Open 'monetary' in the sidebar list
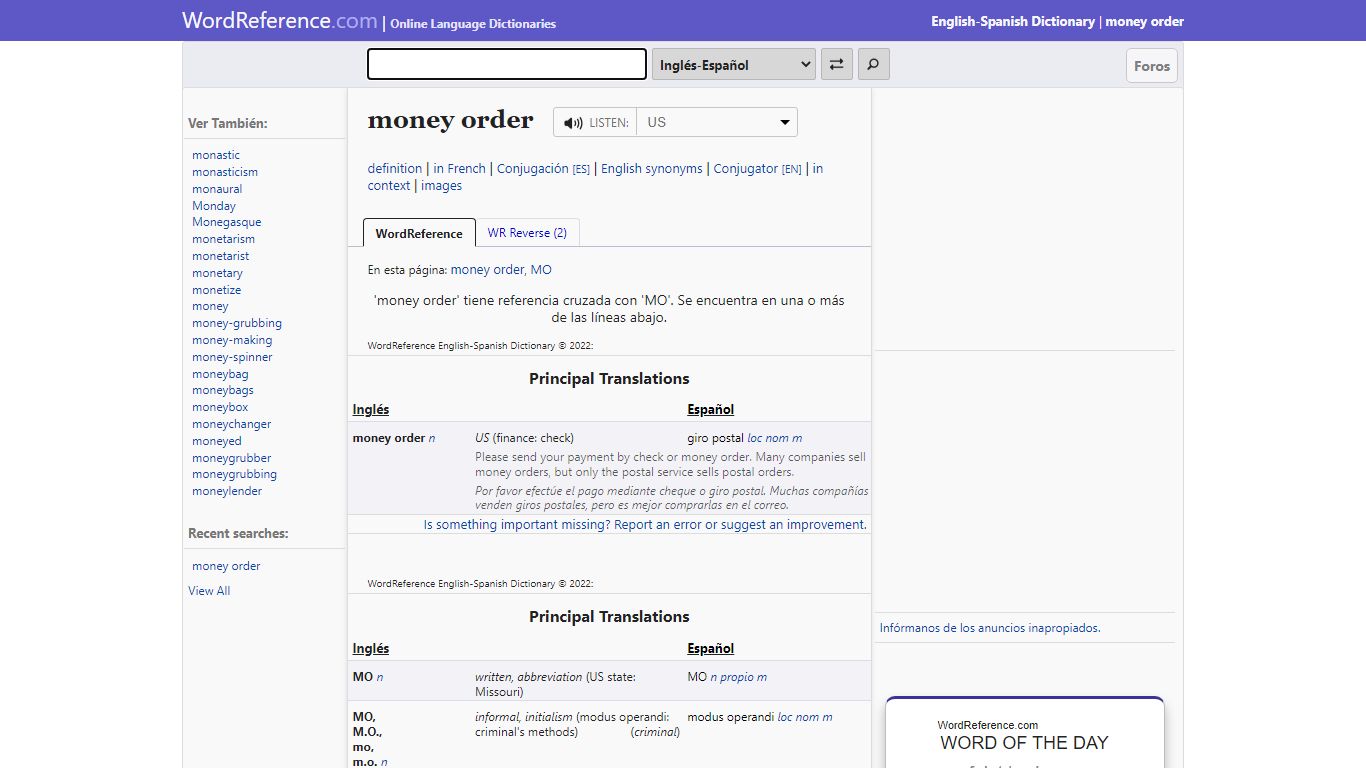Image resolution: width=1366 pixels, height=768 pixels. 217,273
